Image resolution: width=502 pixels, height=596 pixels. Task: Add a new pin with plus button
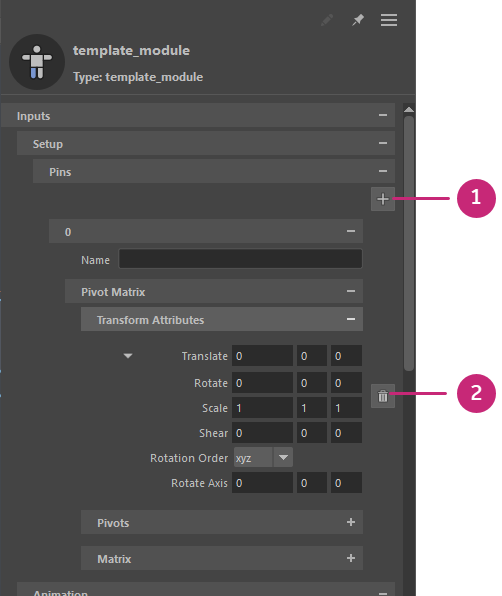coord(383,199)
